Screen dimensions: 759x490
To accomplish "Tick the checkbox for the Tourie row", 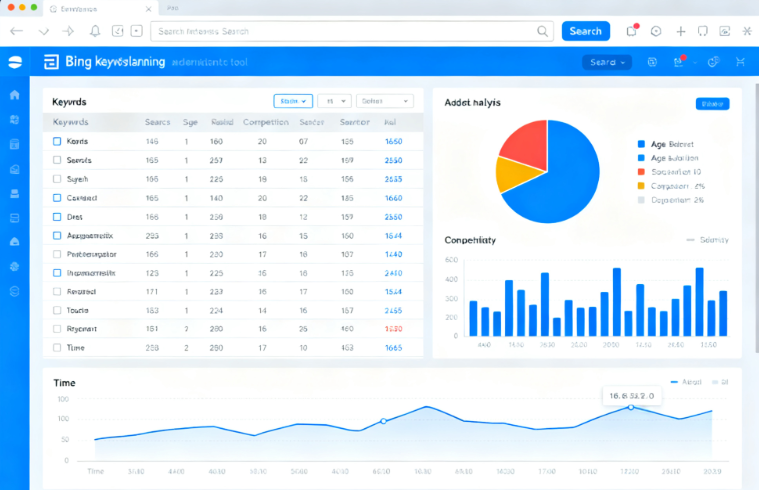I will tap(57, 310).
